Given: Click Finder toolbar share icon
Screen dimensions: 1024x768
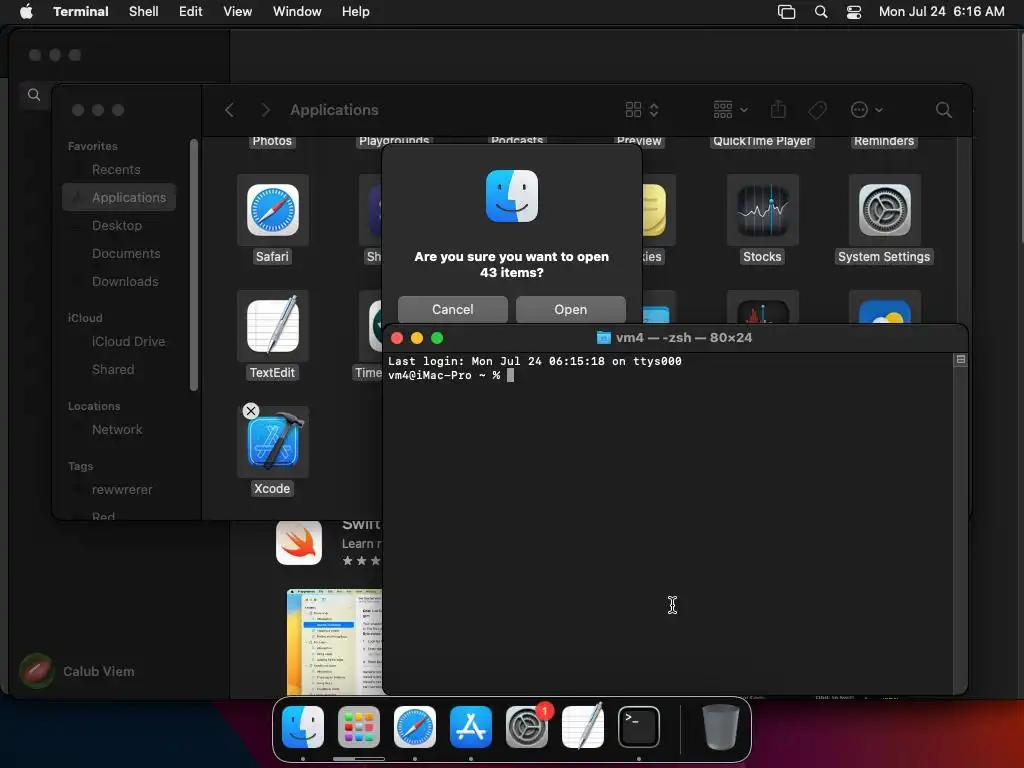Looking at the screenshot, I should (x=778, y=109).
